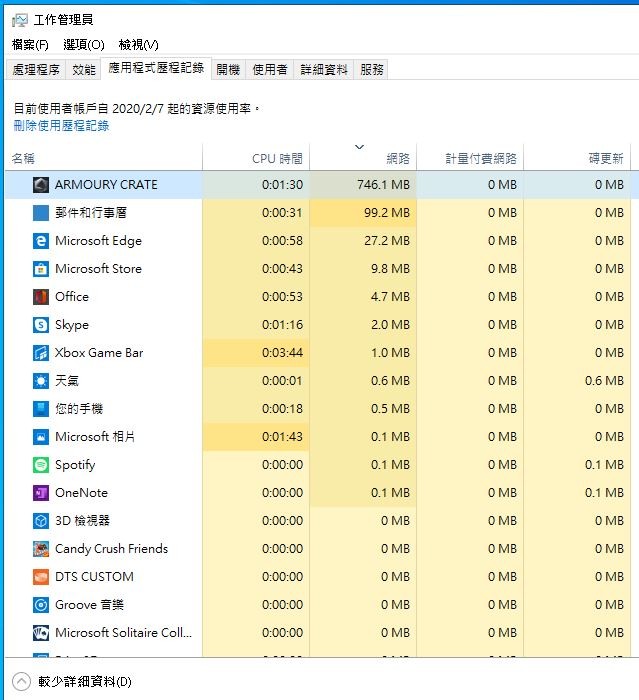This screenshot has width=639, height=700.
Task: Click the OneNote icon
Action: pyautogui.click(x=41, y=493)
